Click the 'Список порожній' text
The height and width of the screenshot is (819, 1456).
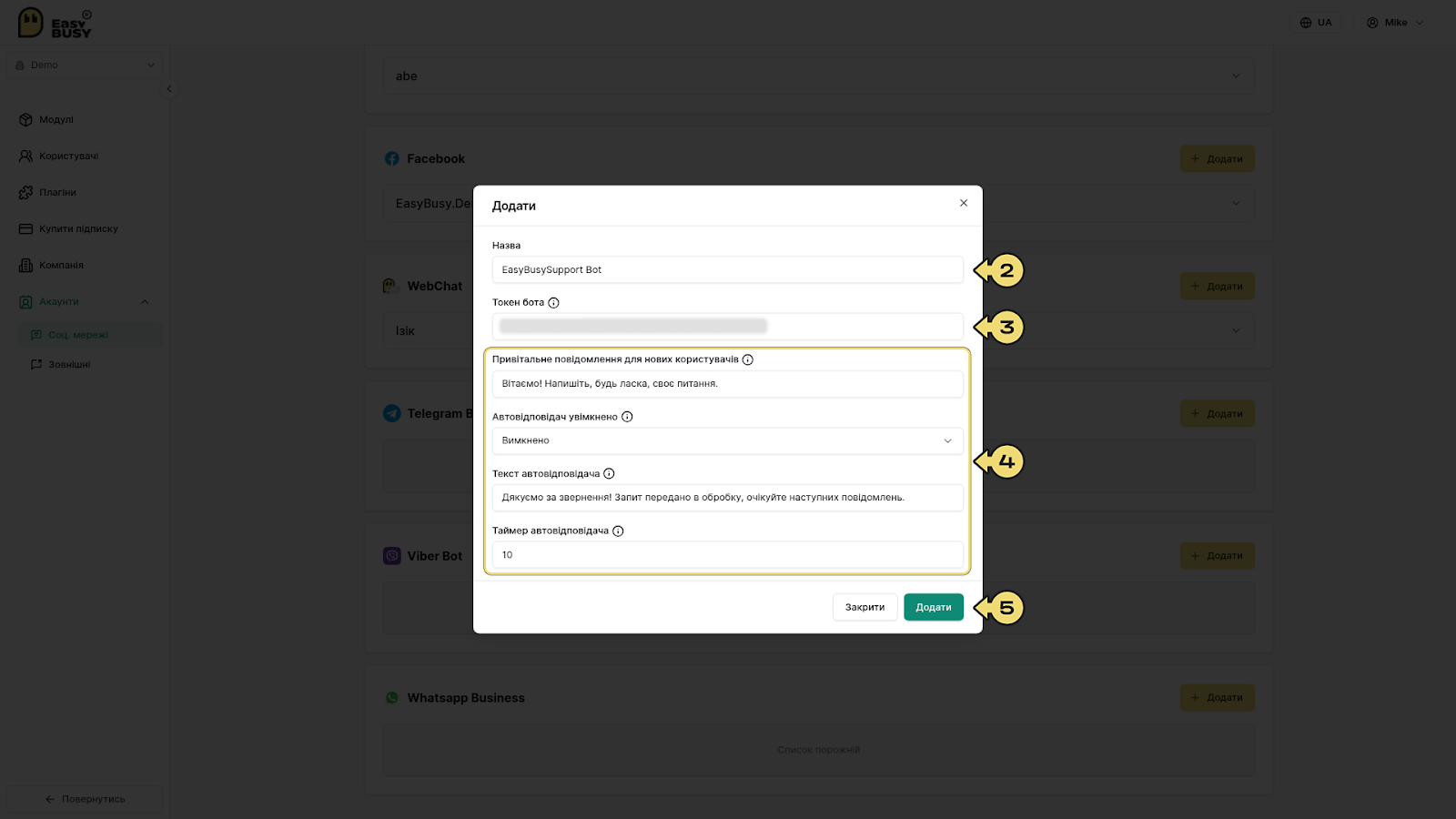tap(818, 750)
